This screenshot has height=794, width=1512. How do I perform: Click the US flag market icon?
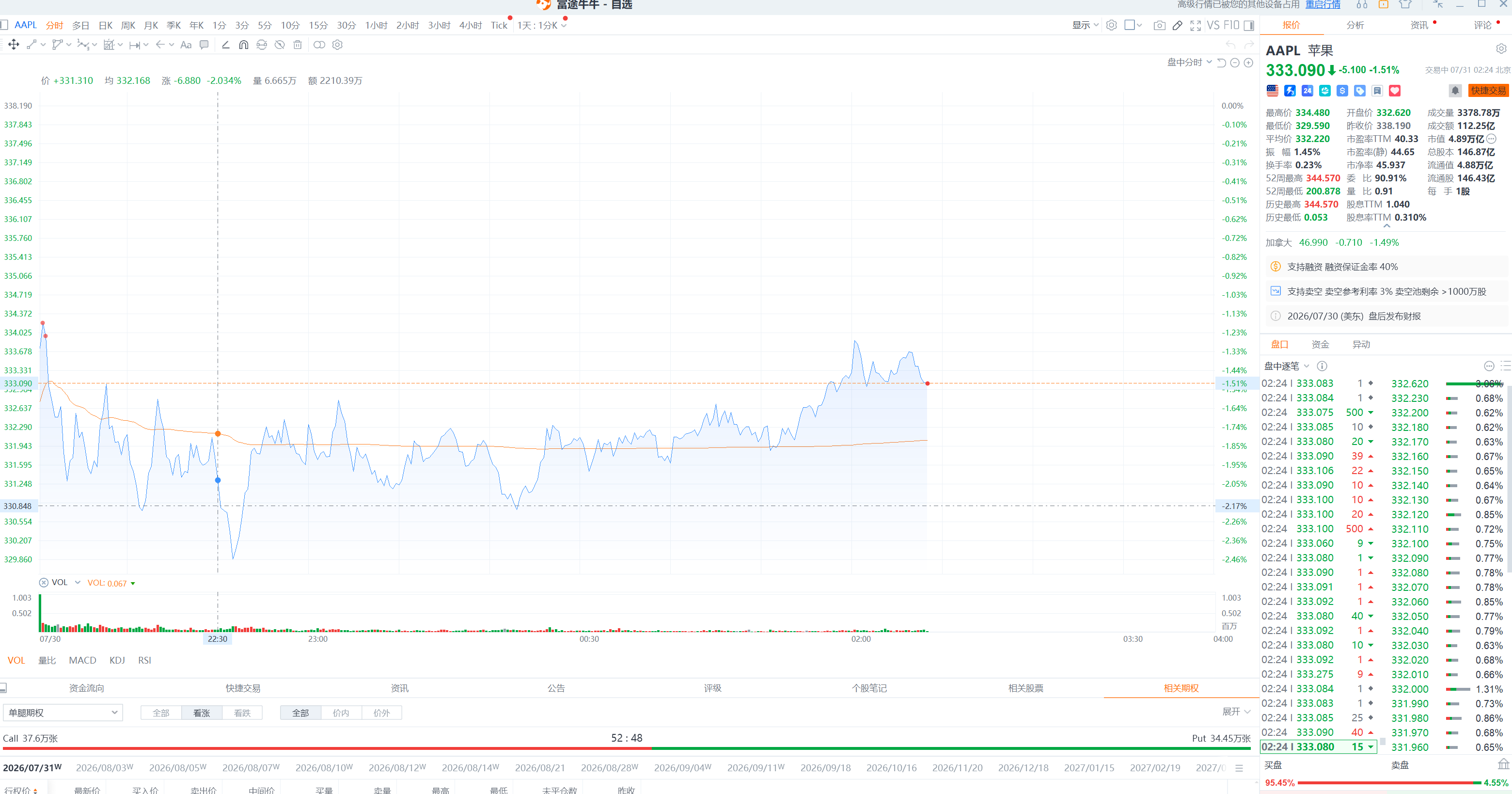coord(1273,91)
